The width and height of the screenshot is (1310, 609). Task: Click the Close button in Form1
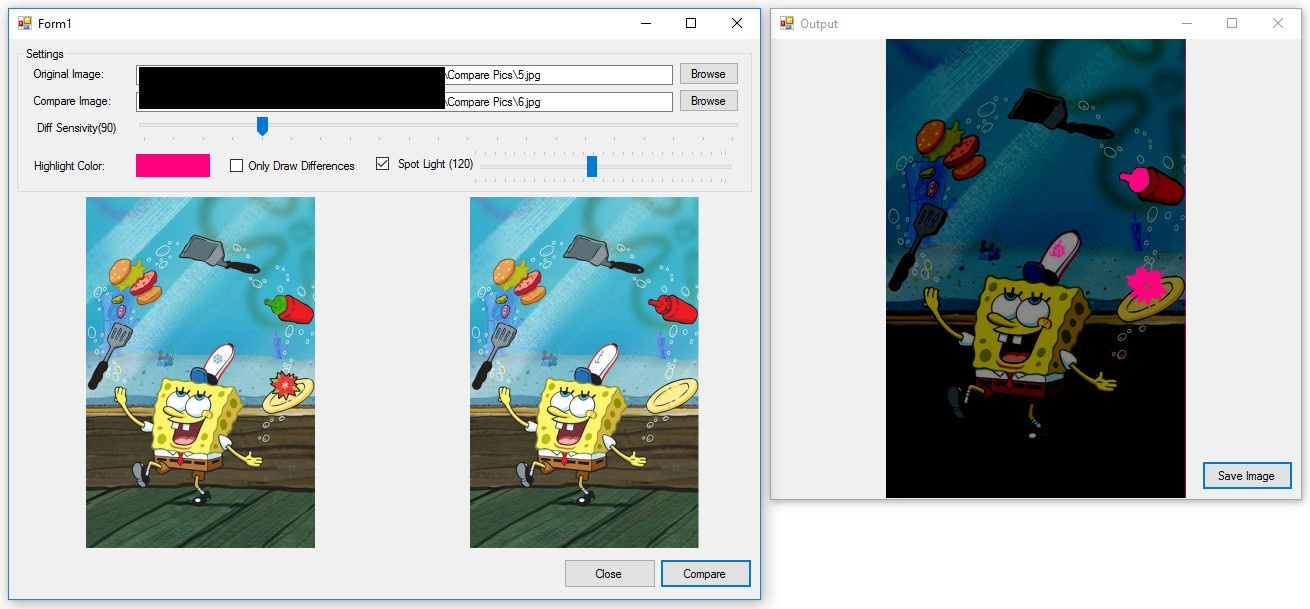pos(608,574)
